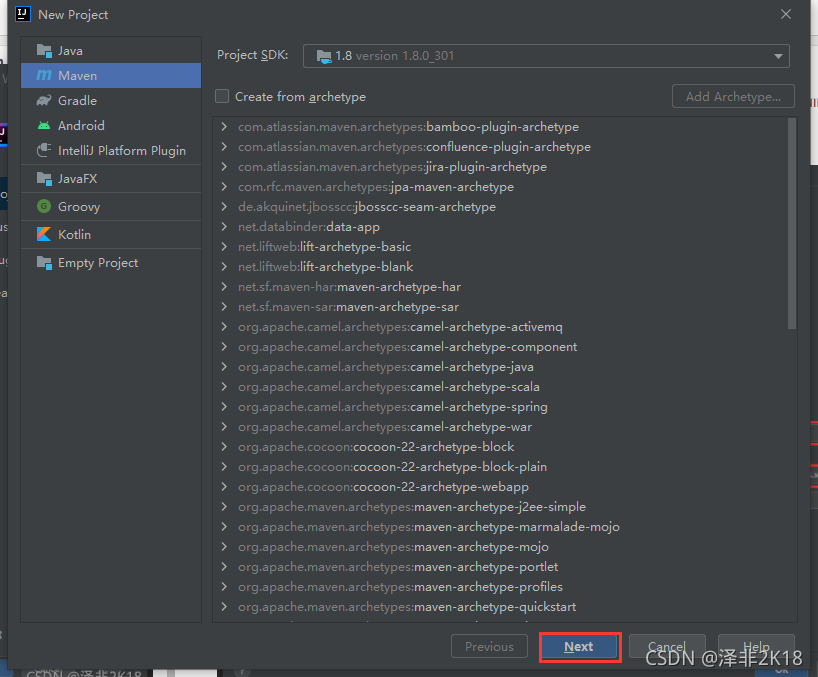Click the Android robot icon

[x=44, y=126]
